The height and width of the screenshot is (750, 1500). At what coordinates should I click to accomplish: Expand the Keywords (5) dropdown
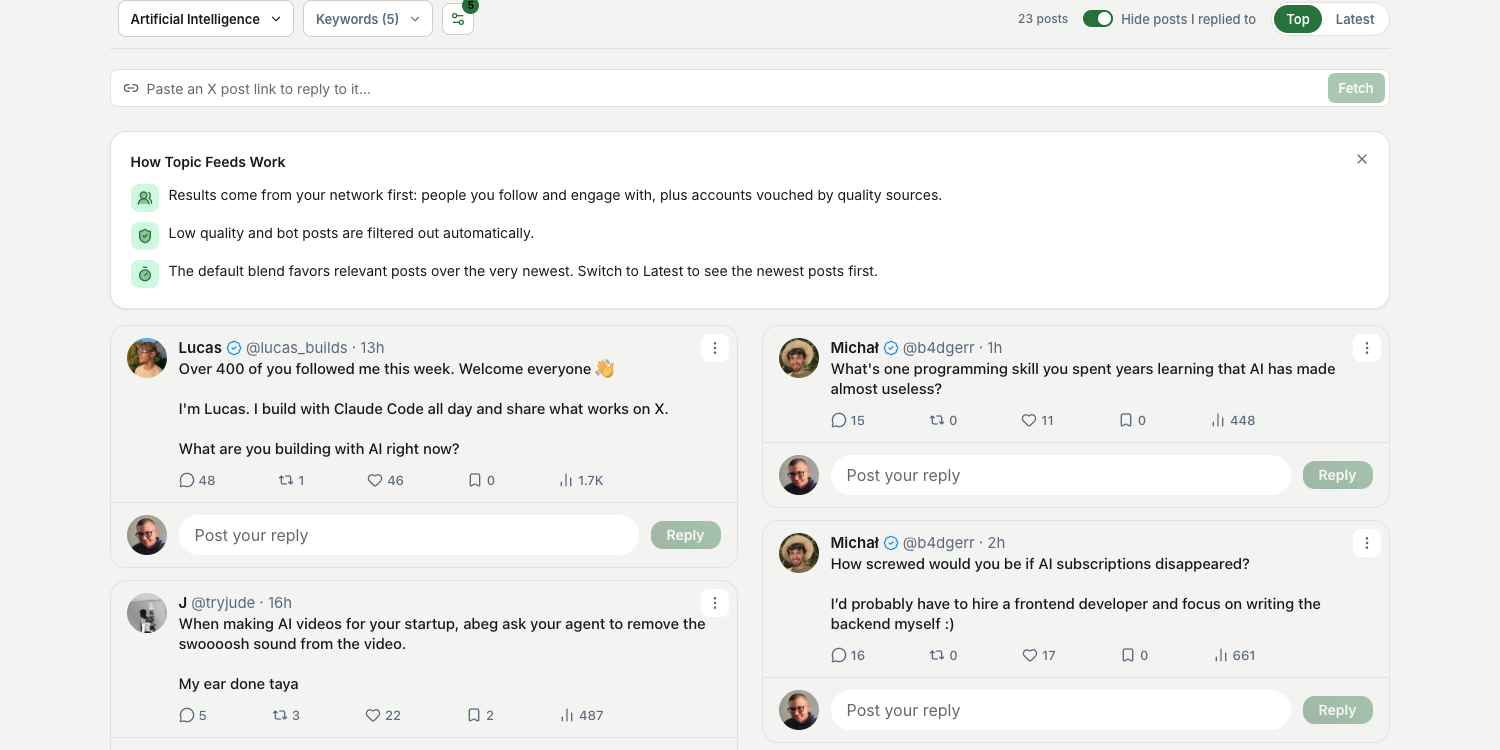pyautogui.click(x=368, y=19)
